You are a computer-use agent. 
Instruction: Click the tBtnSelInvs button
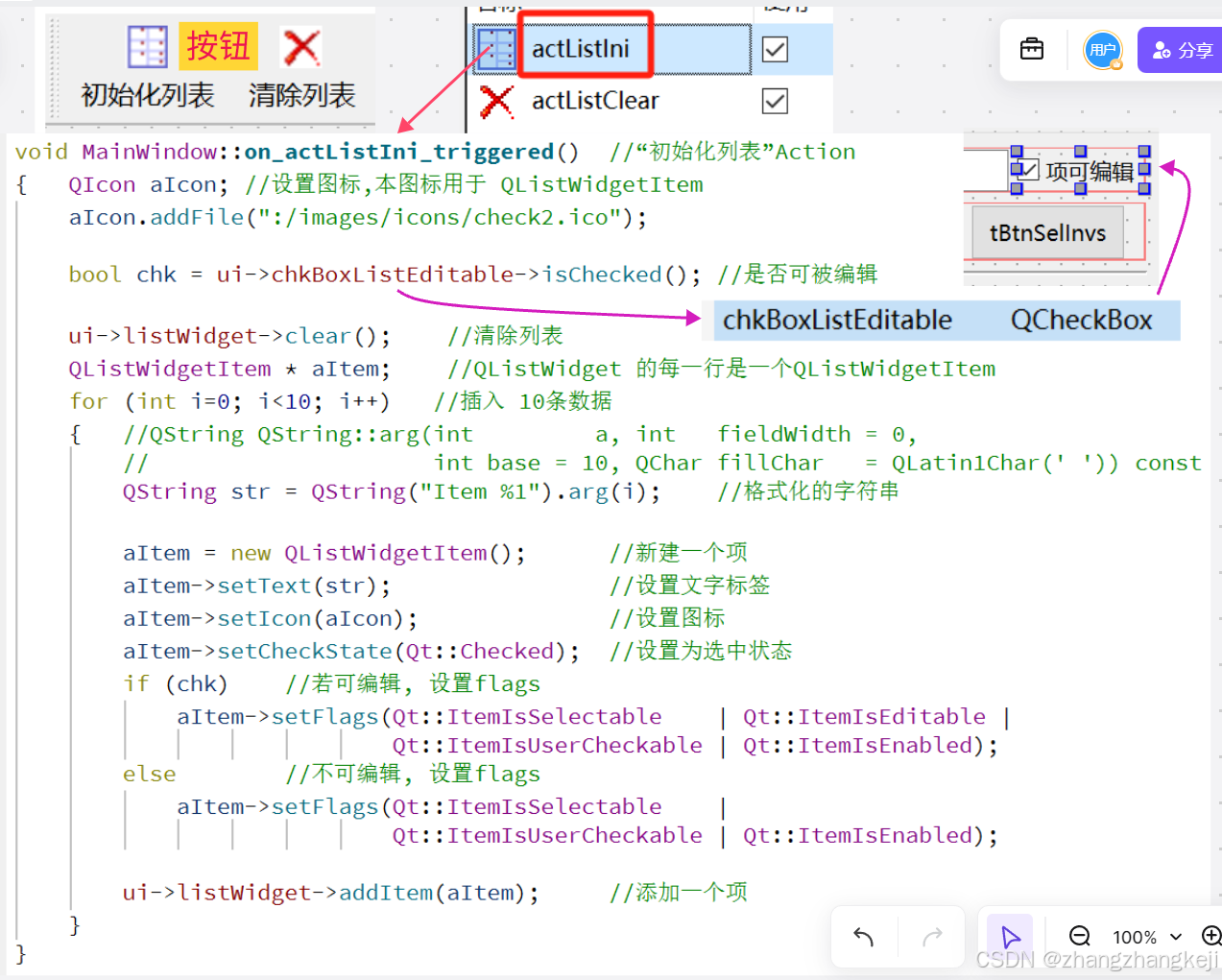pos(1047,233)
